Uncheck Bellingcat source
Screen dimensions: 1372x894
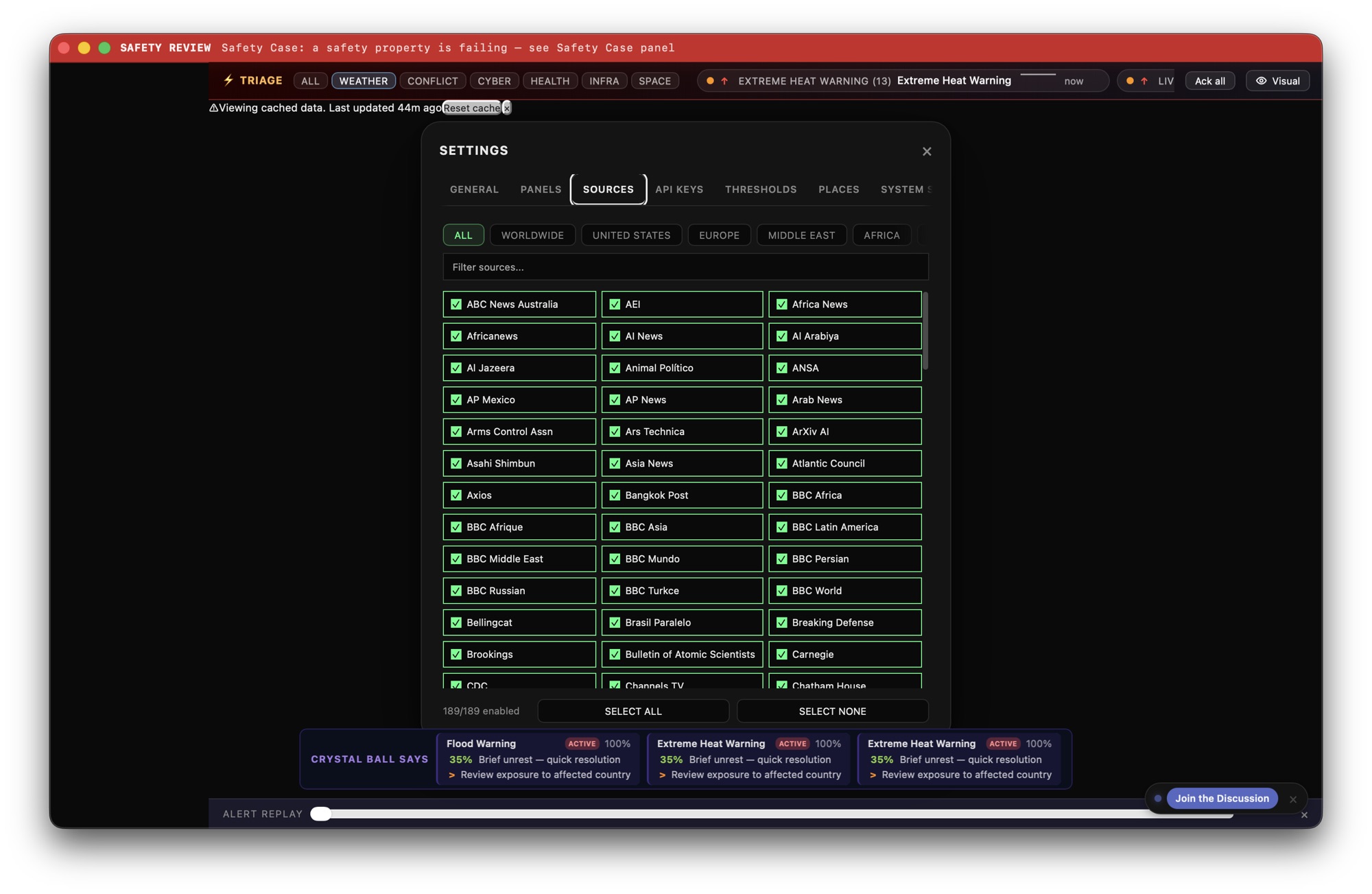point(456,622)
